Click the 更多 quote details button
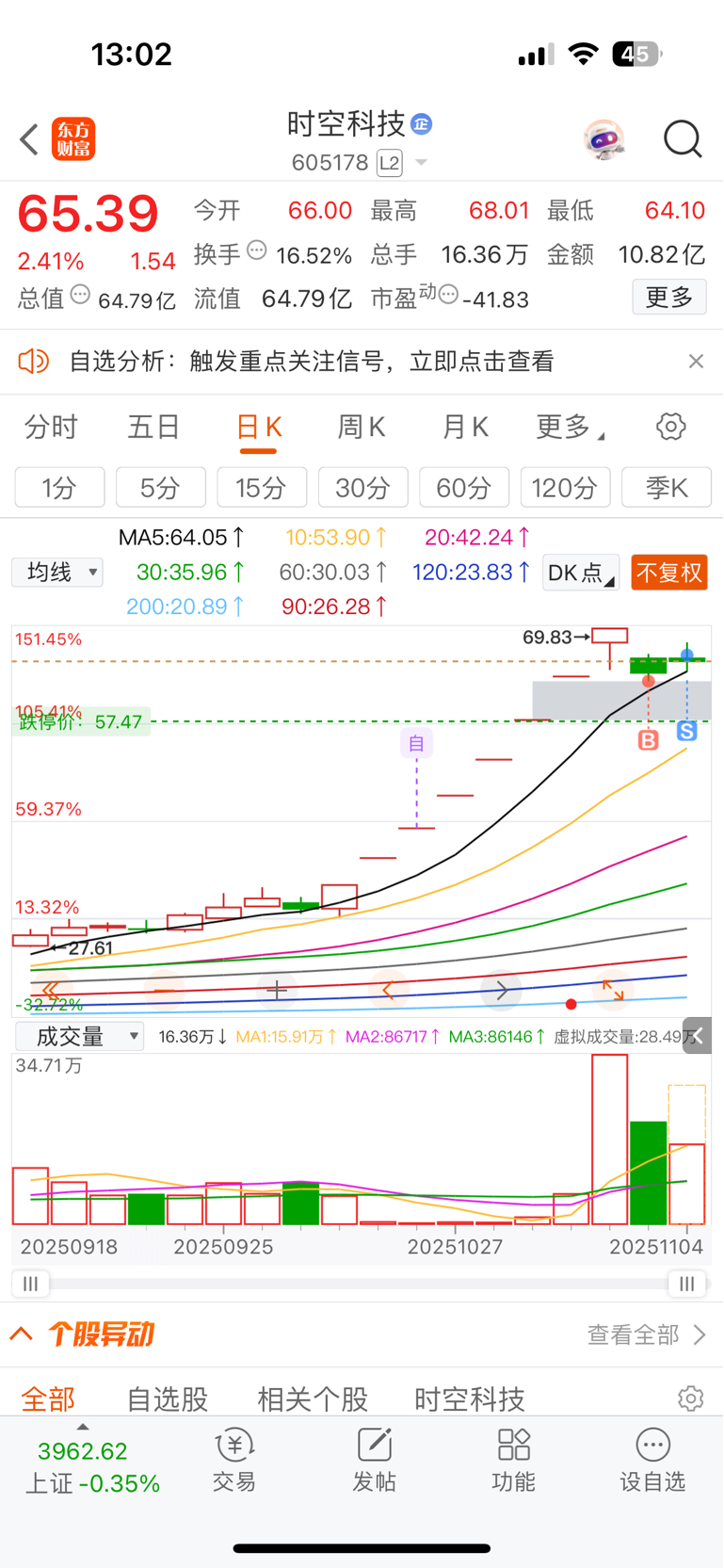This screenshot has height=1568, width=724. pyautogui.click(x=669, y=298)
